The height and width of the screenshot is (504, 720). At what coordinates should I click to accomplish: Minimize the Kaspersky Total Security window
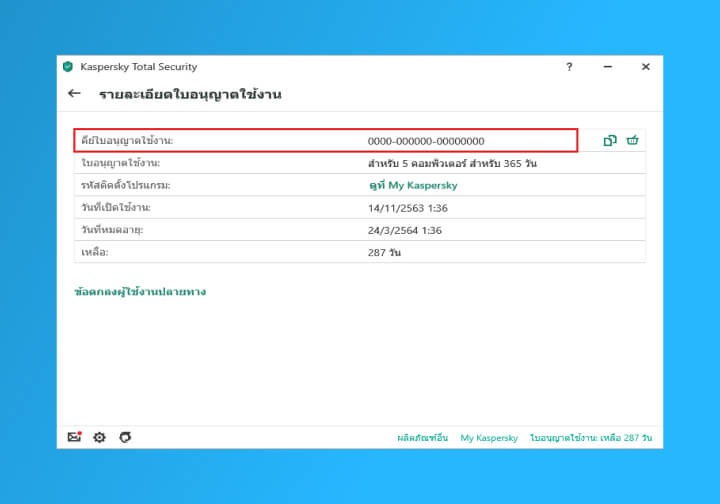(x=607, y=67)
